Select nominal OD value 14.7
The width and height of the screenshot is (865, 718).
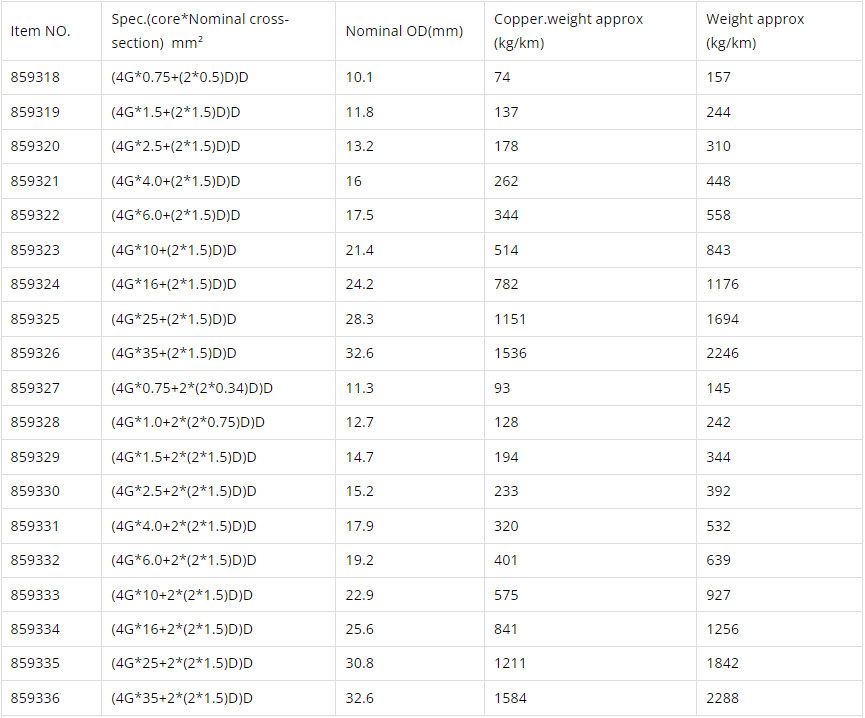(360, 457)
